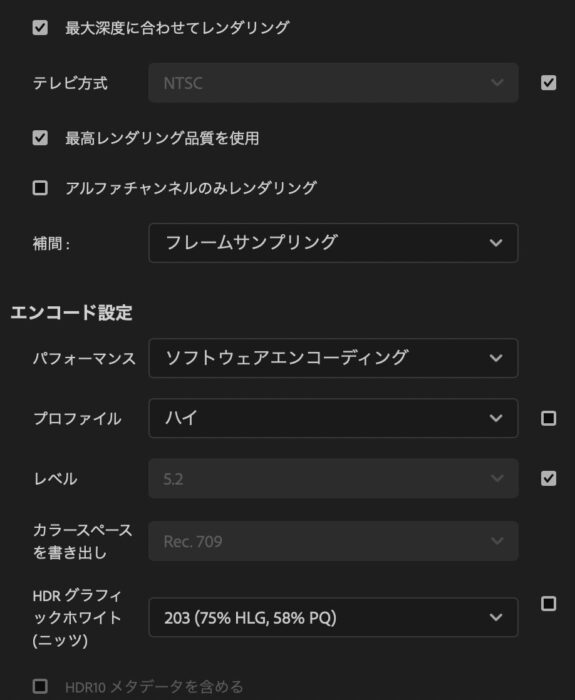
Task: Click chevron arrow on HDR グラフィックホワイト dropdown
Action: click(496, 617)
